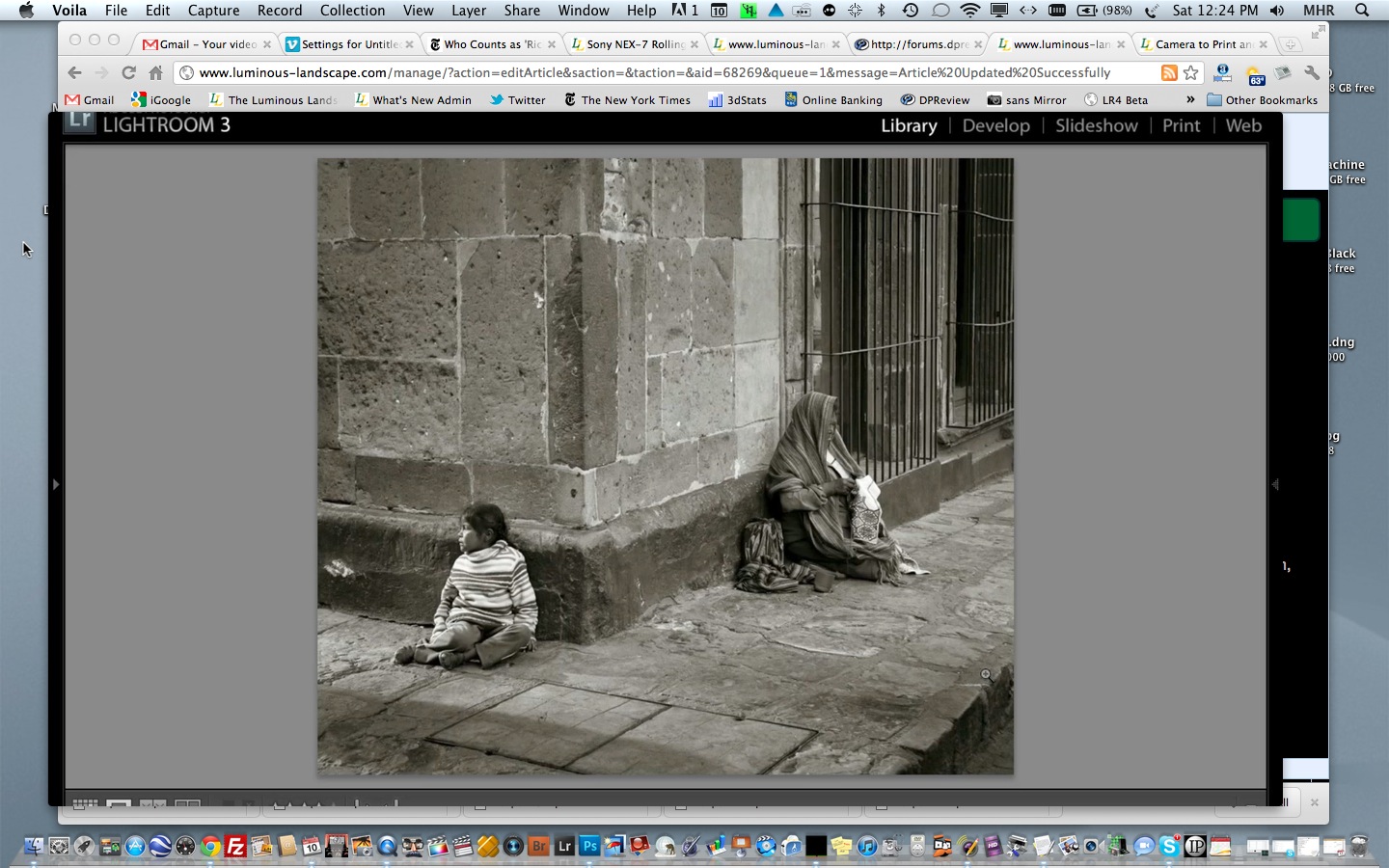Open Chrome's wrench settings menu
The image size is (1389, 868).
pyautogui.click(x=1311, y=72)
